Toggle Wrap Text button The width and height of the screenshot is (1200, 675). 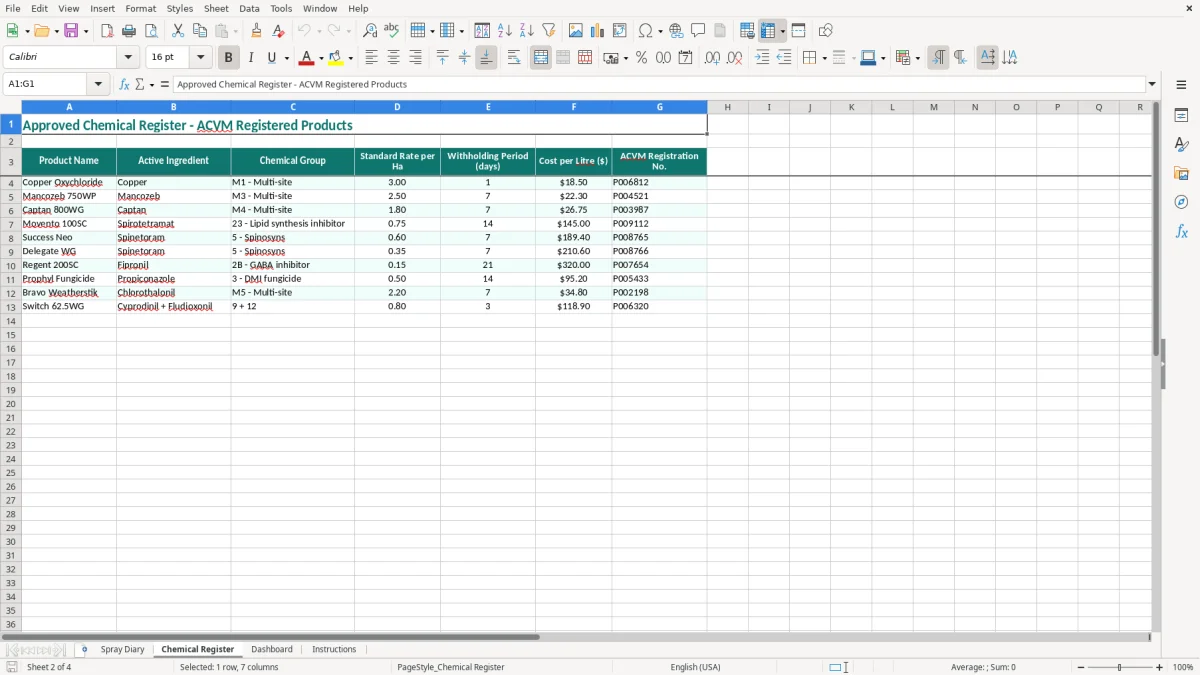pos(514,58)
